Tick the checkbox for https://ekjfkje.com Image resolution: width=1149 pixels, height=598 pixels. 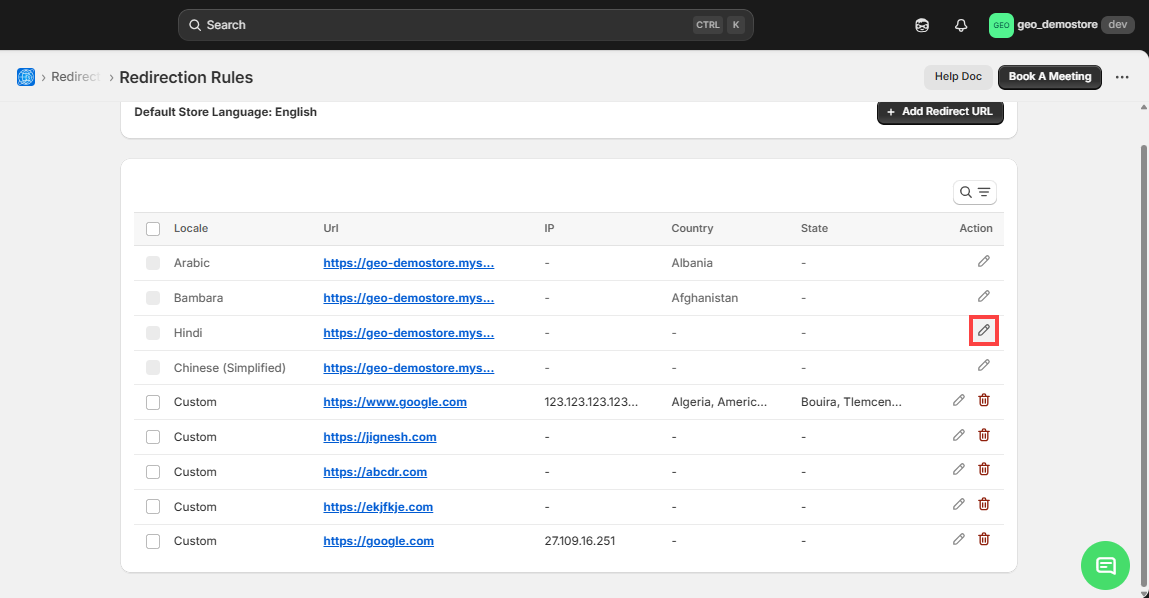click(x=153, y=507)
